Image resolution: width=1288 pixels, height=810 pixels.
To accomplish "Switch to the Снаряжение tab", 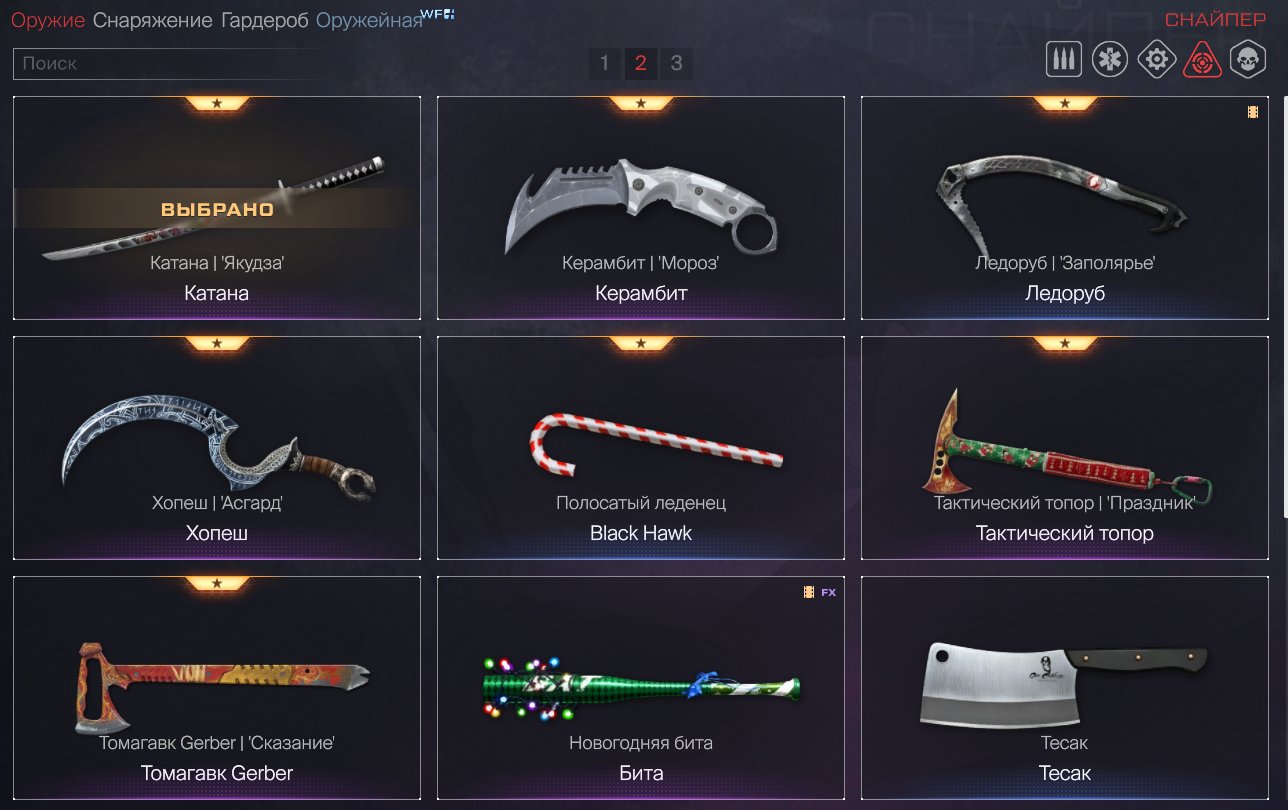I will click(153, 20).
